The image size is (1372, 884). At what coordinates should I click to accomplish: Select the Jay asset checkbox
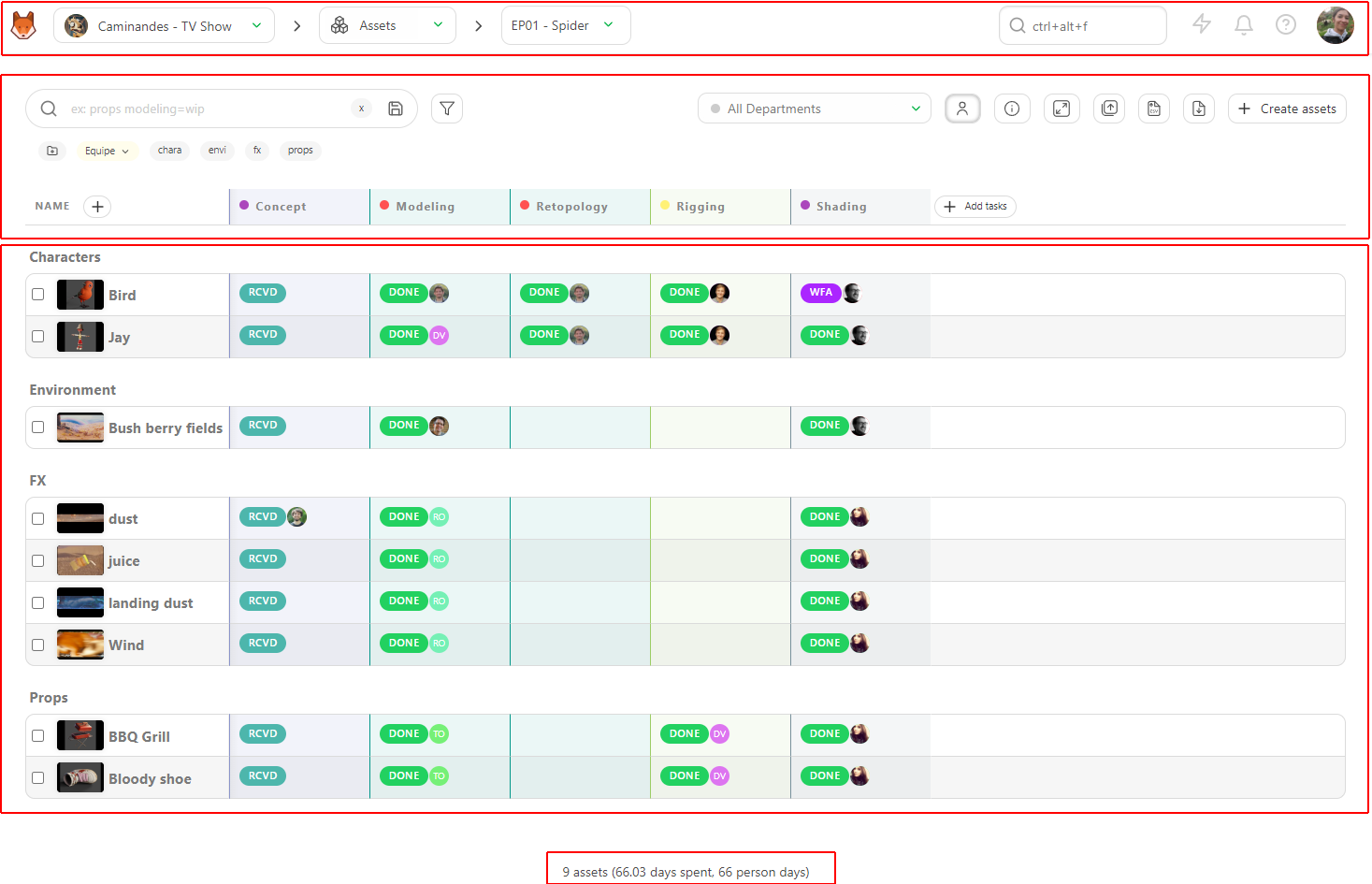pyautogui.click(x=38, y=336)
